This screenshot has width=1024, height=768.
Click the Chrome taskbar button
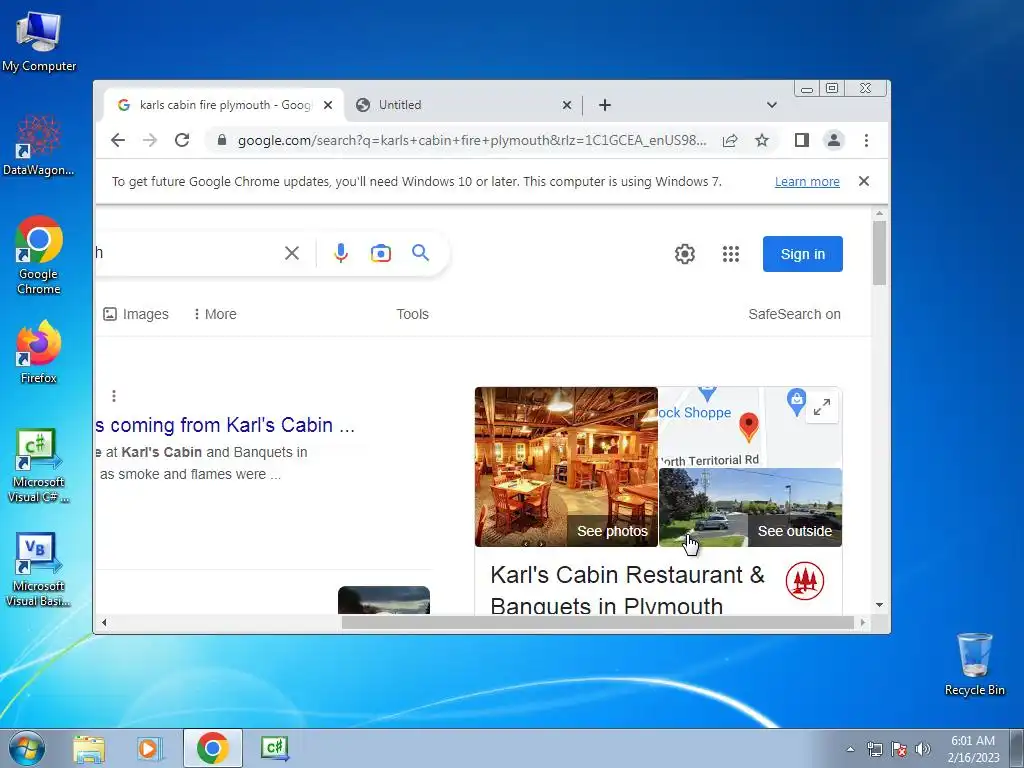tap(213, 748)
